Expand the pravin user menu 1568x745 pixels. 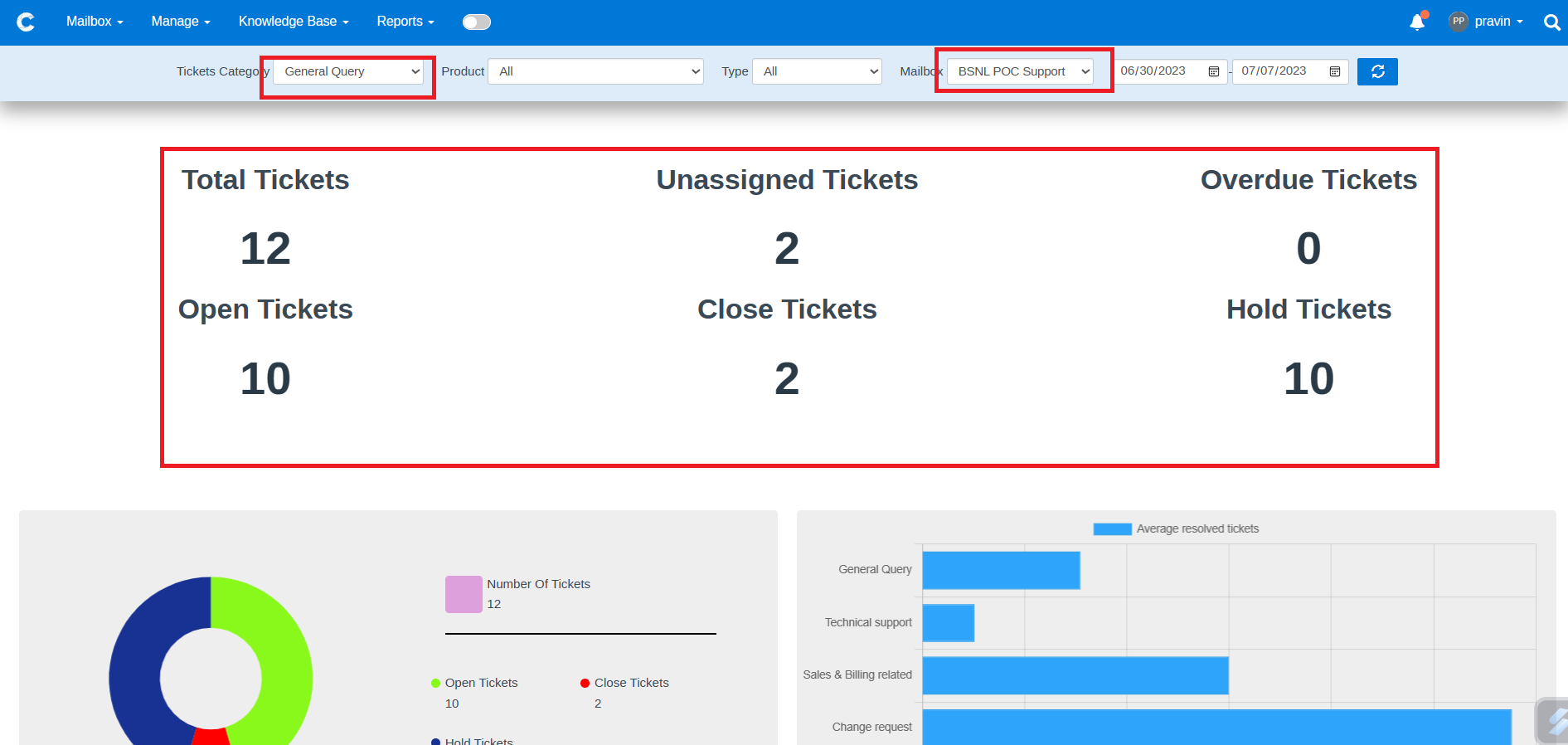coord(1499,22)
